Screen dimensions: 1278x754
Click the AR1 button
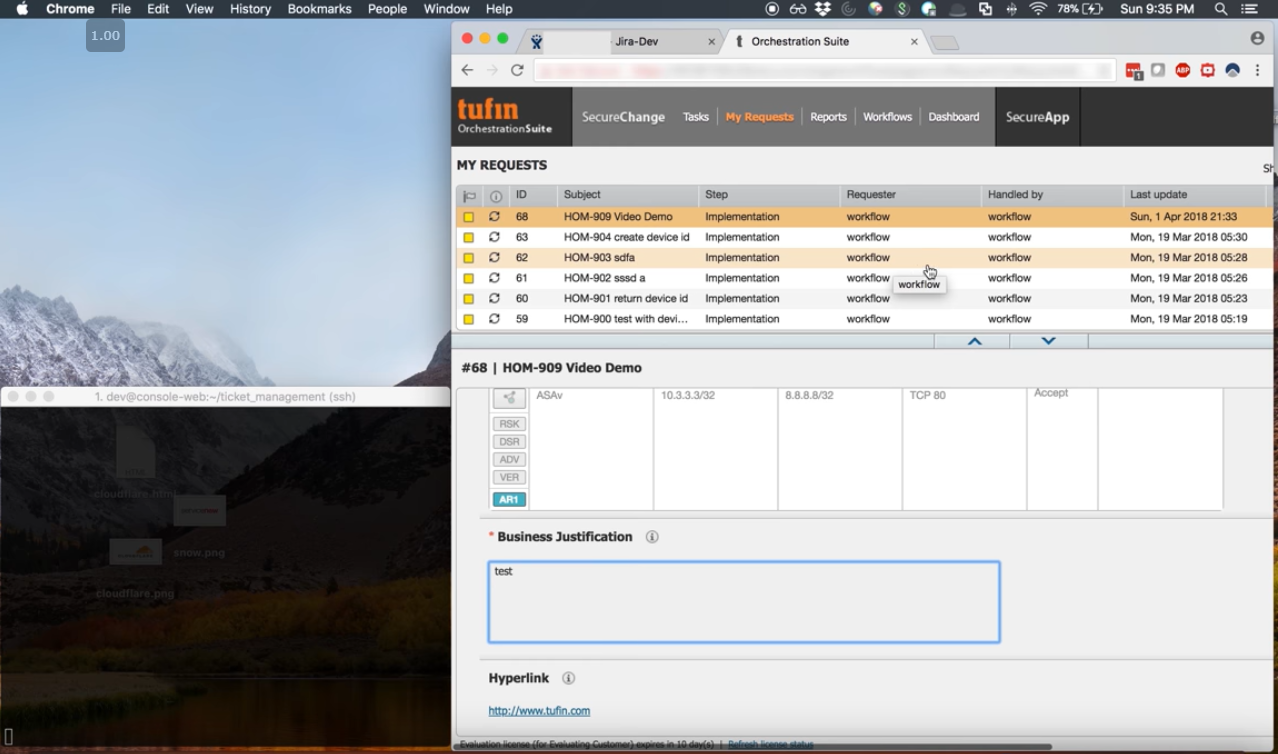pyautogui.click(x=509, y=499)
